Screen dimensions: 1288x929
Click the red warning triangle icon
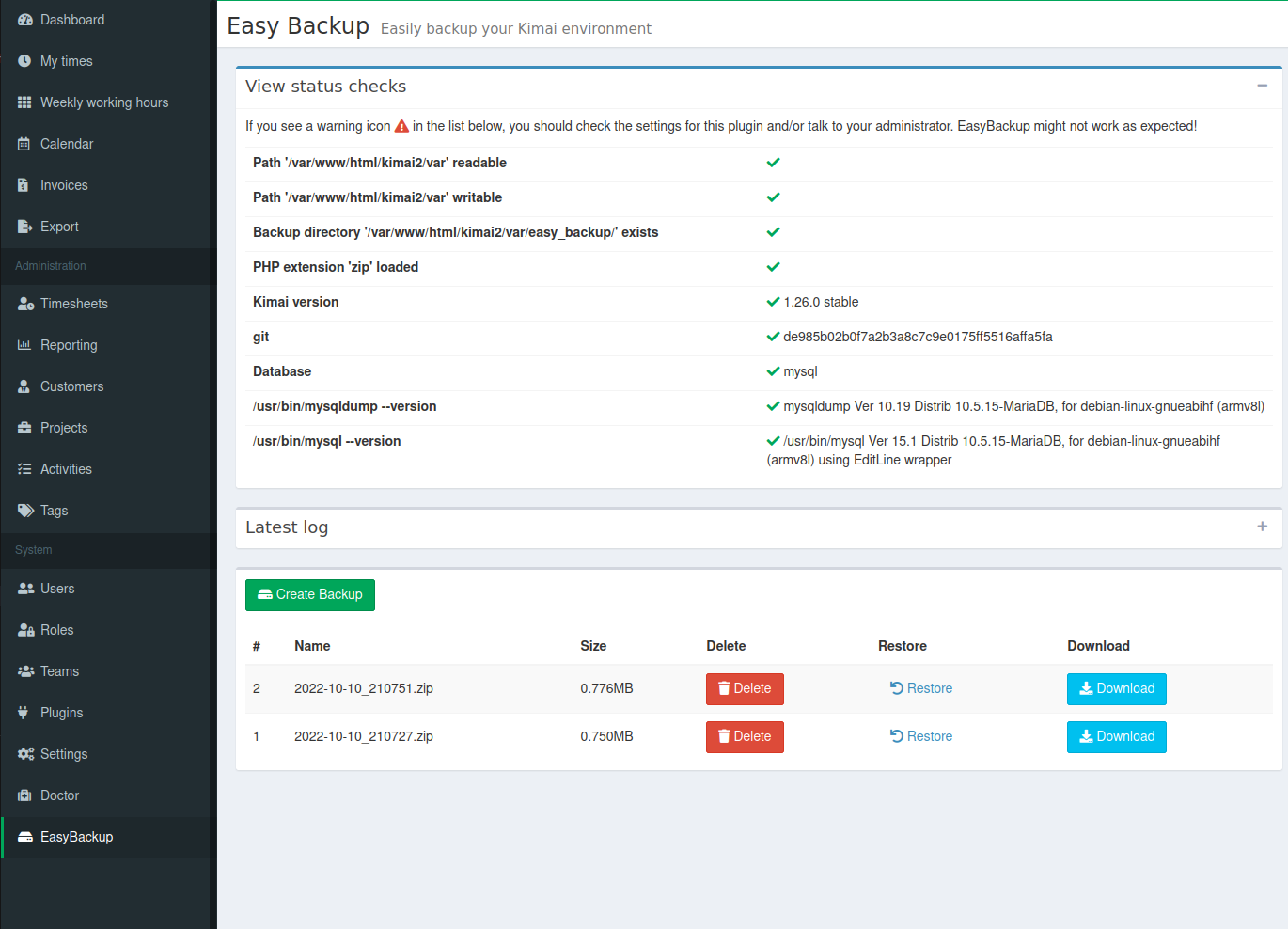click(x=401, y=126)
